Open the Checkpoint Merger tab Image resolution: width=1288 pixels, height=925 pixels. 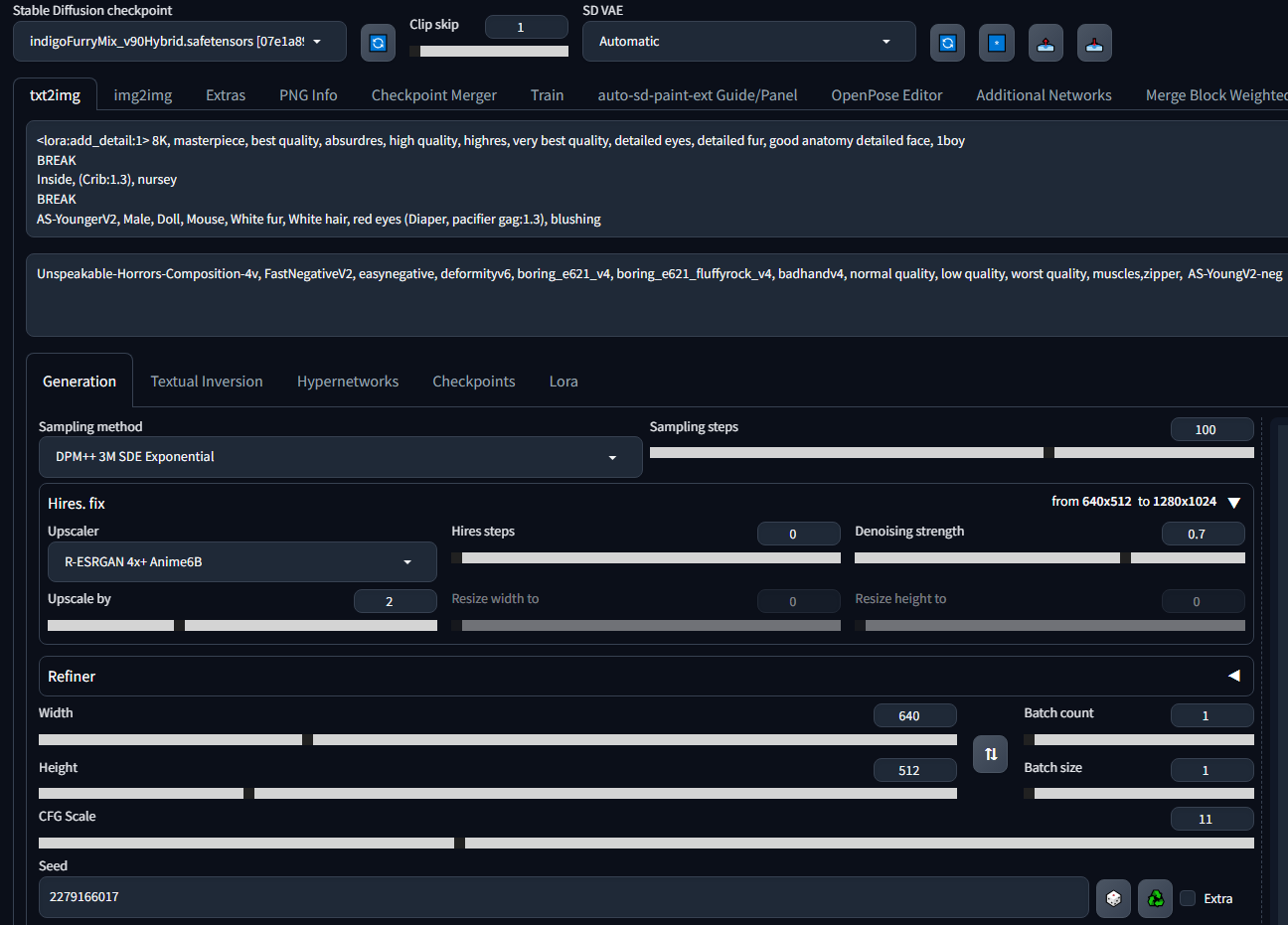pyautogui.click(x=433, y=95)
